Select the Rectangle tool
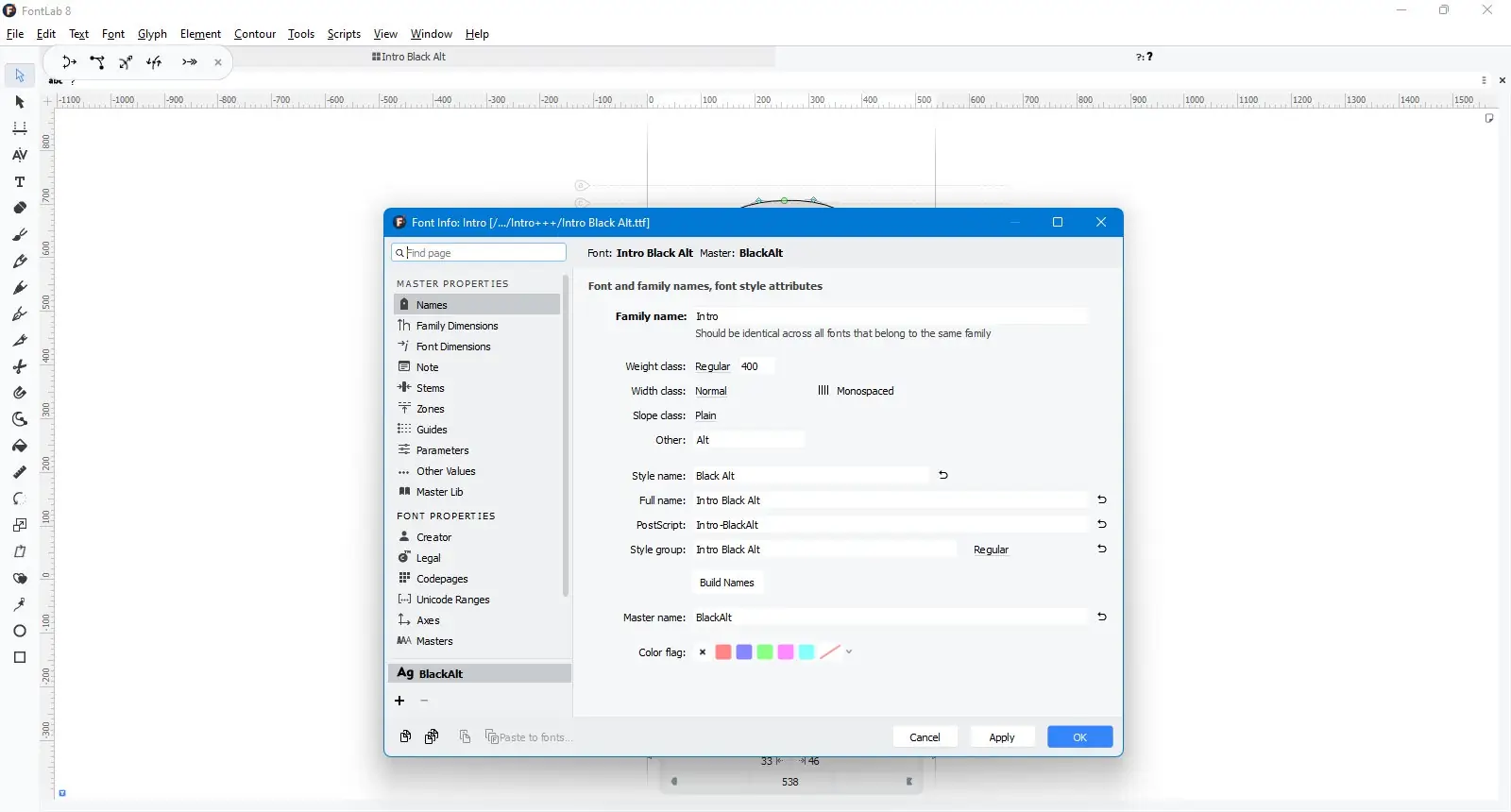This screenshot has height=812, width=1511. [20, 657]
